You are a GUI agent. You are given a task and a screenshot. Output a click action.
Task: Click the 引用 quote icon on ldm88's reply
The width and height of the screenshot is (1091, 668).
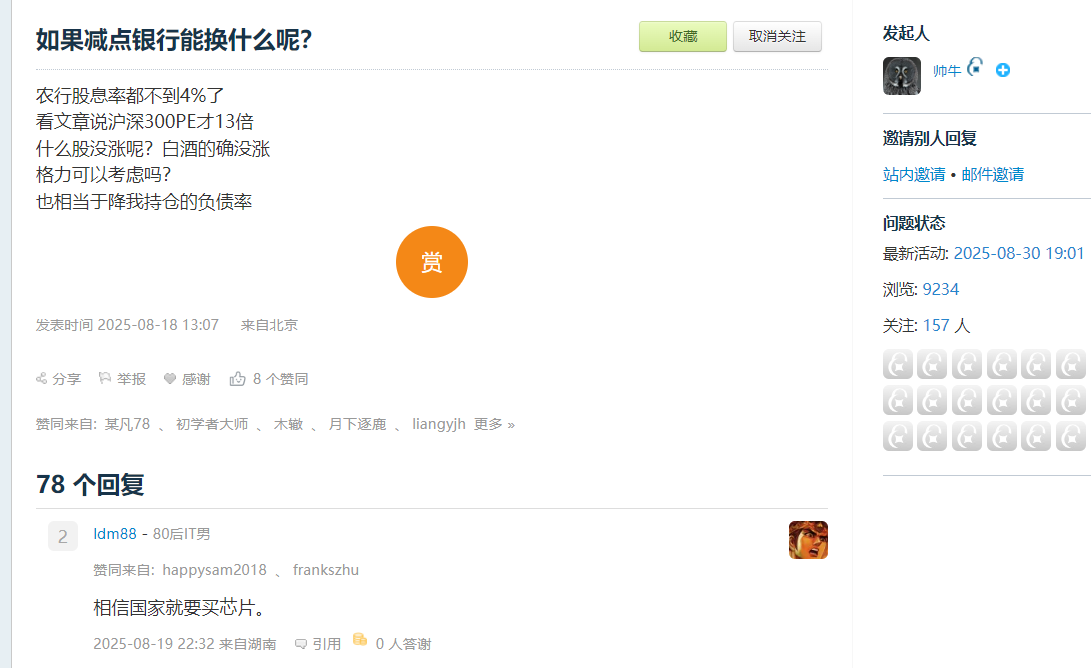click(x=301, y=644)
